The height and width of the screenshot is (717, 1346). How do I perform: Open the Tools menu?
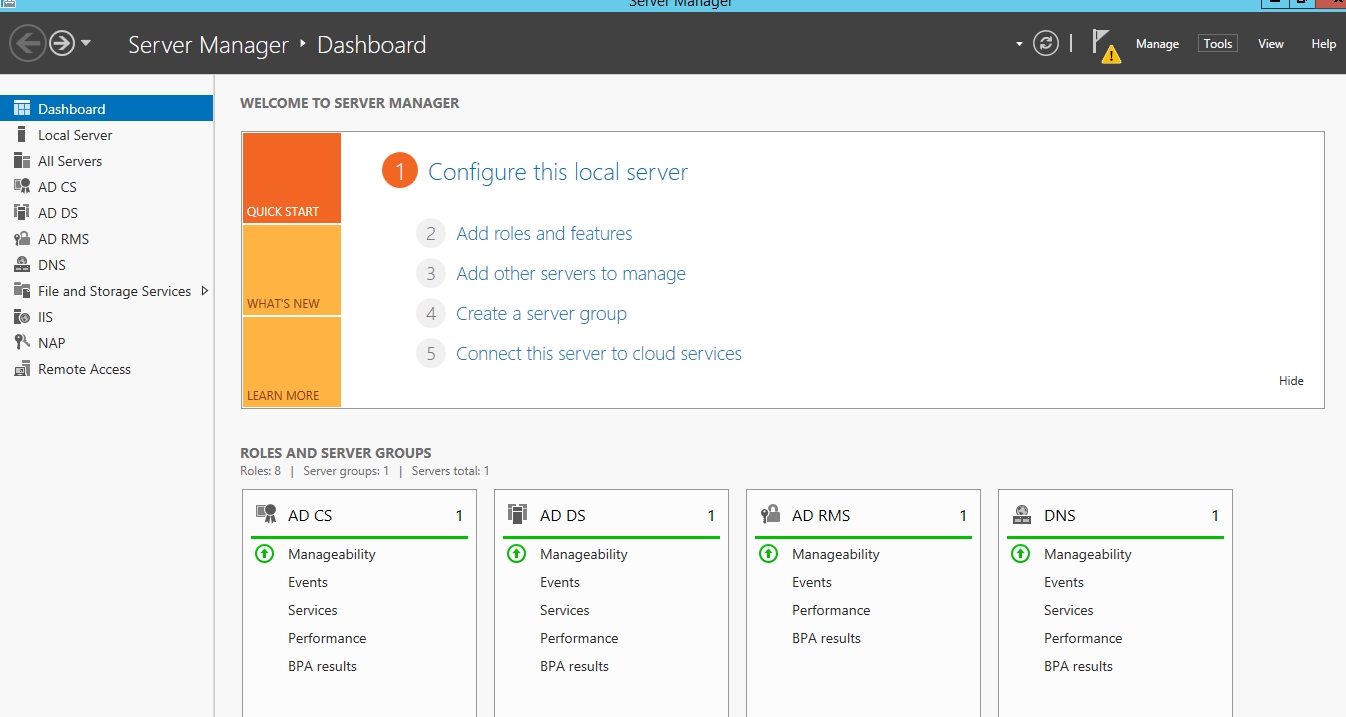click(x=1218, y=43)
